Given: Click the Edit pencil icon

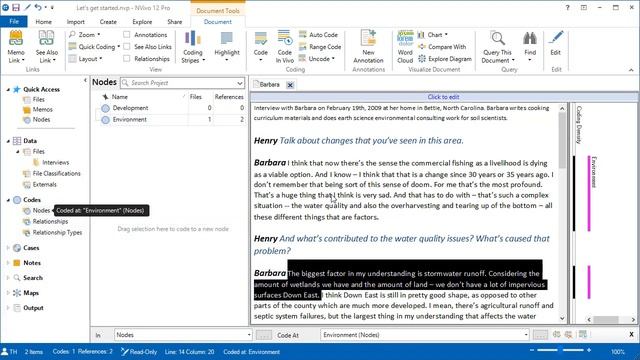Looking at the screenshot, I should (556, 43).
